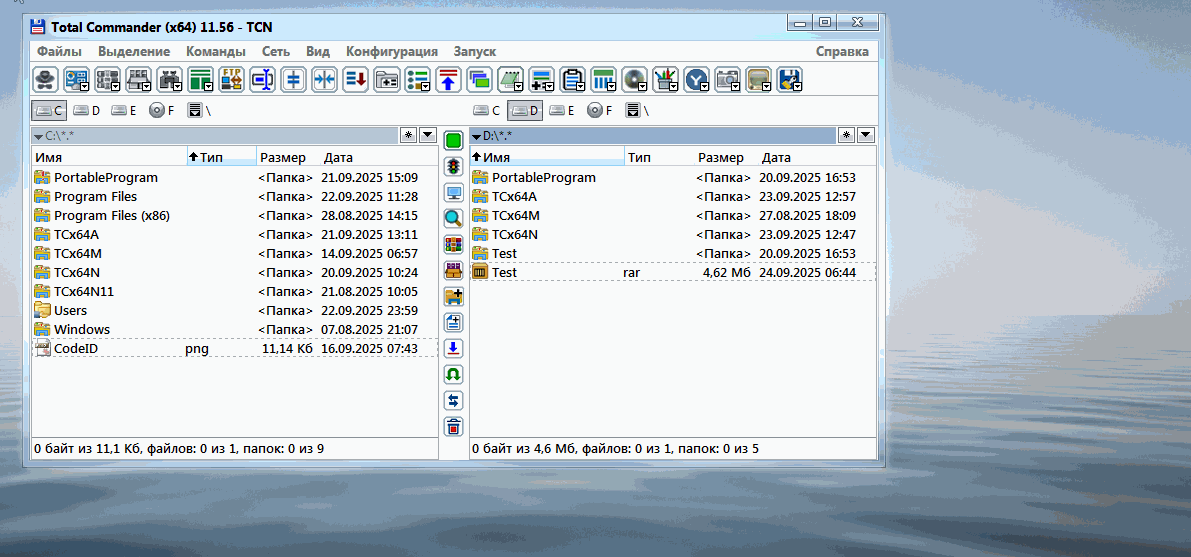Click the spy hat icon in toolbar
1191x557 pixels.
(45, 80)
